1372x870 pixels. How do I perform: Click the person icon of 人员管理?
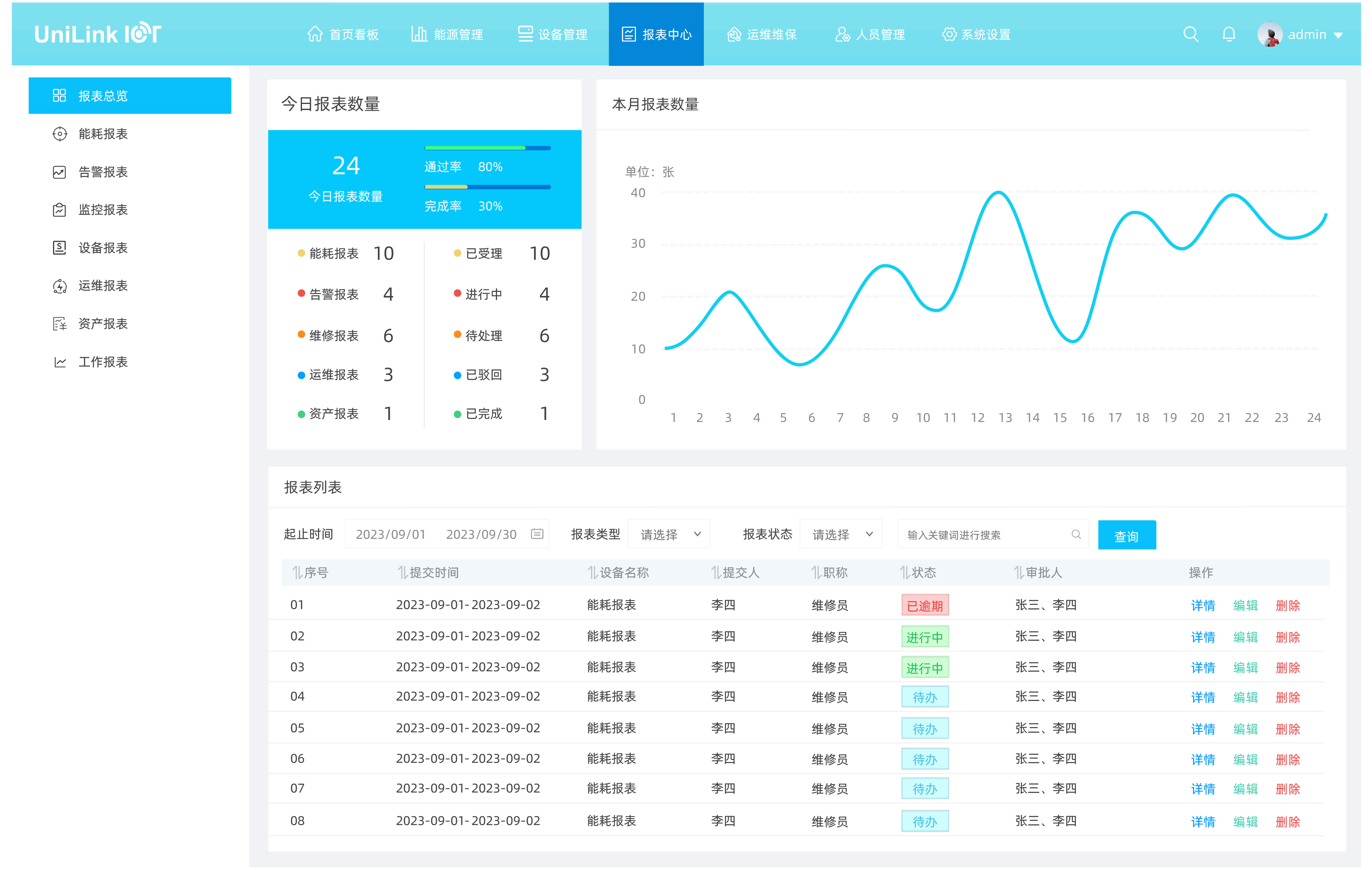pyautogui.click(x=842, y=35)
